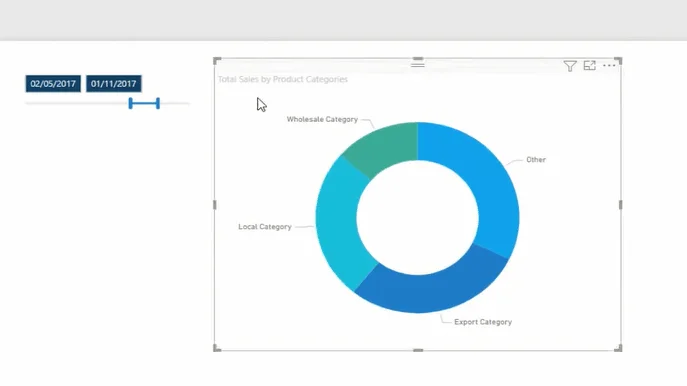Edit the end date 01/11/2017 field
Viewport: 687px width, 386px height.
[113, 84]
